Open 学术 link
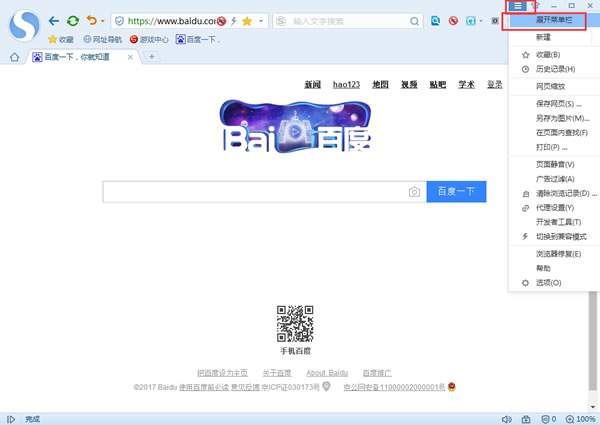This screenshot has width=600, height=425. click(466, 85)
